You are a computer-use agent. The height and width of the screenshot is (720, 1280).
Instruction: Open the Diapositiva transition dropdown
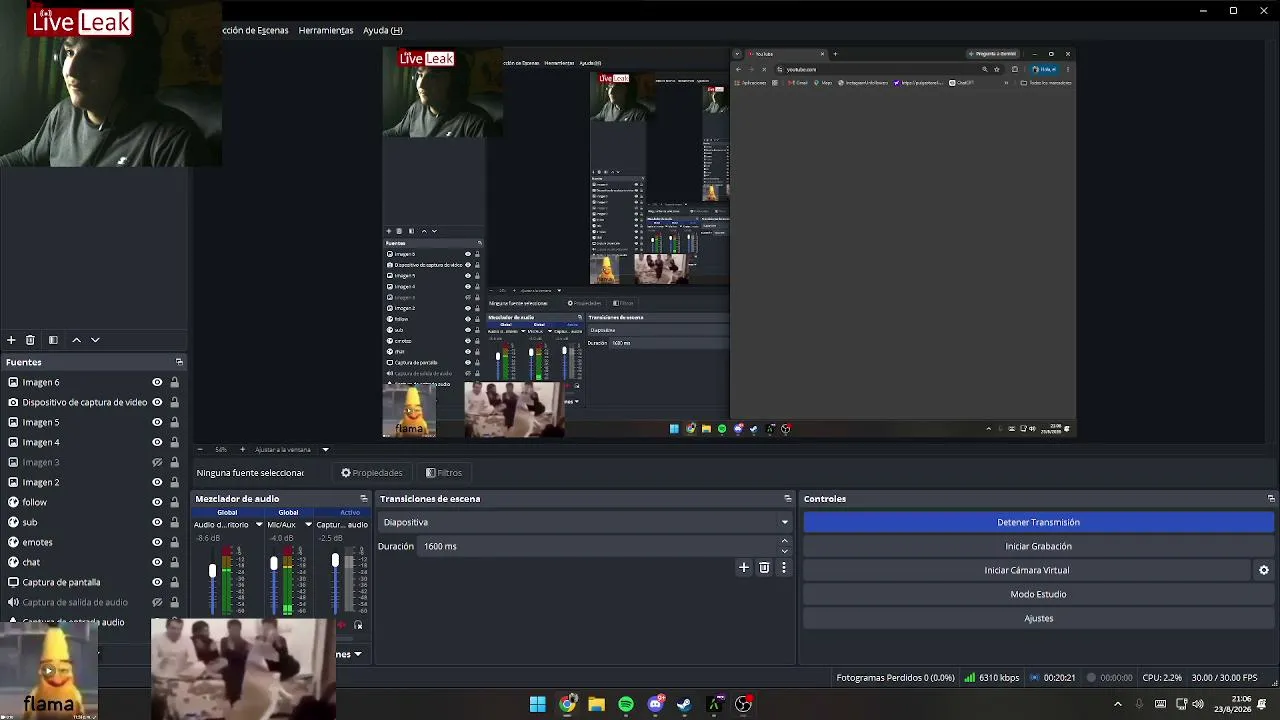pos(584,522)
